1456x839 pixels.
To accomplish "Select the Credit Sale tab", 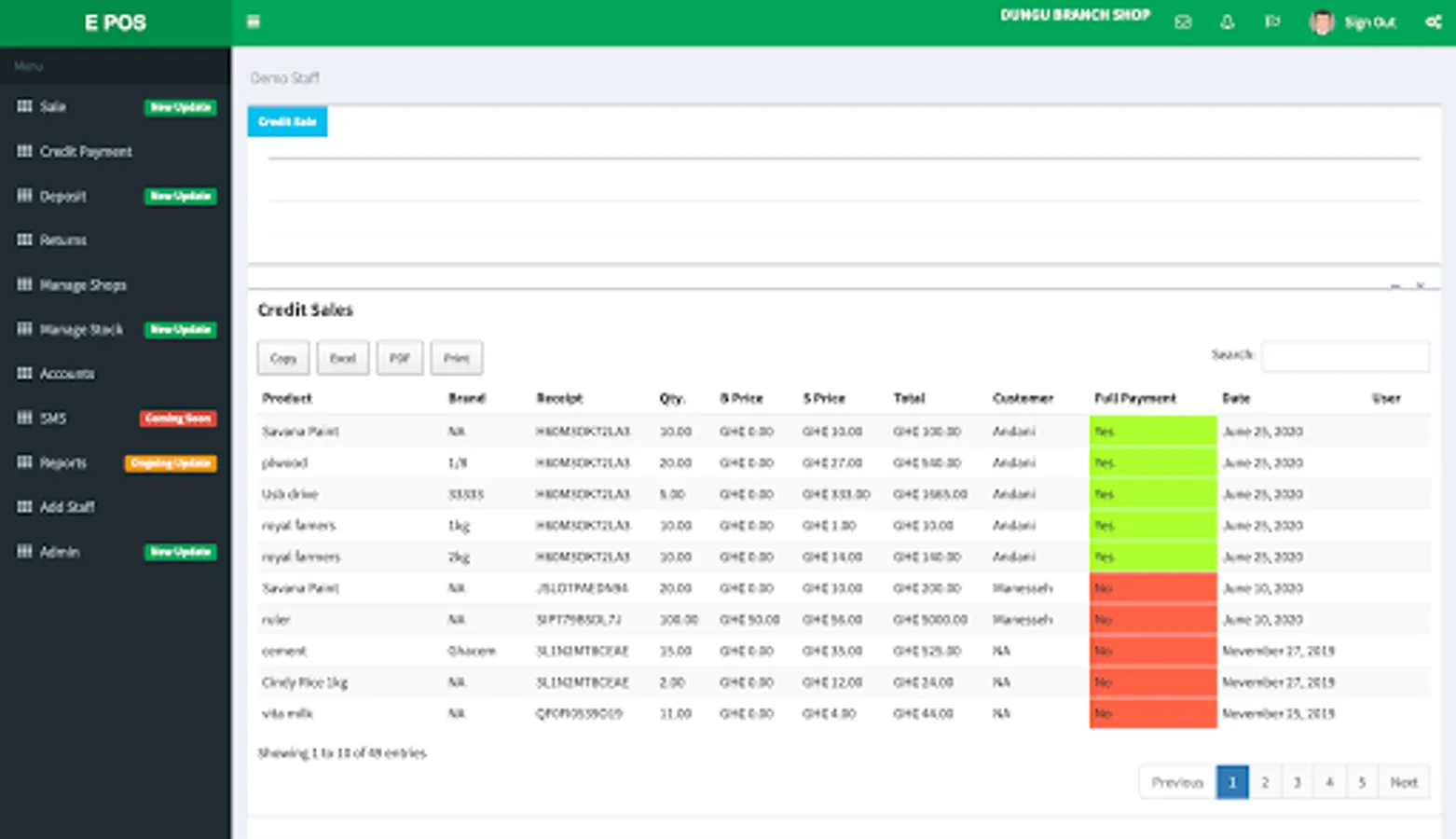I will click(x=287, y=121).
